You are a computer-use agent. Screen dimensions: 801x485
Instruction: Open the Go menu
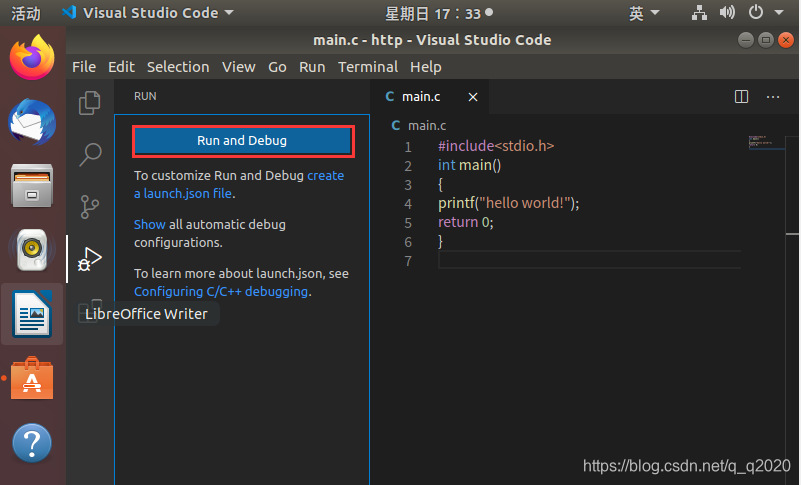click(x=277, y=67)
